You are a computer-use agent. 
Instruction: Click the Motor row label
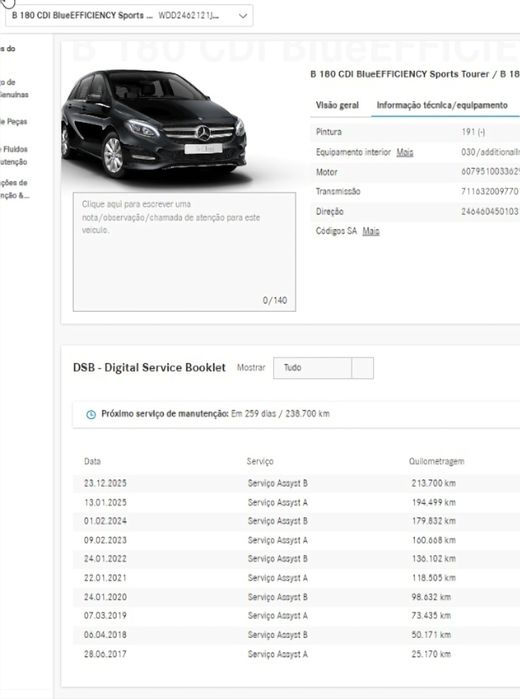coord(326,172)
